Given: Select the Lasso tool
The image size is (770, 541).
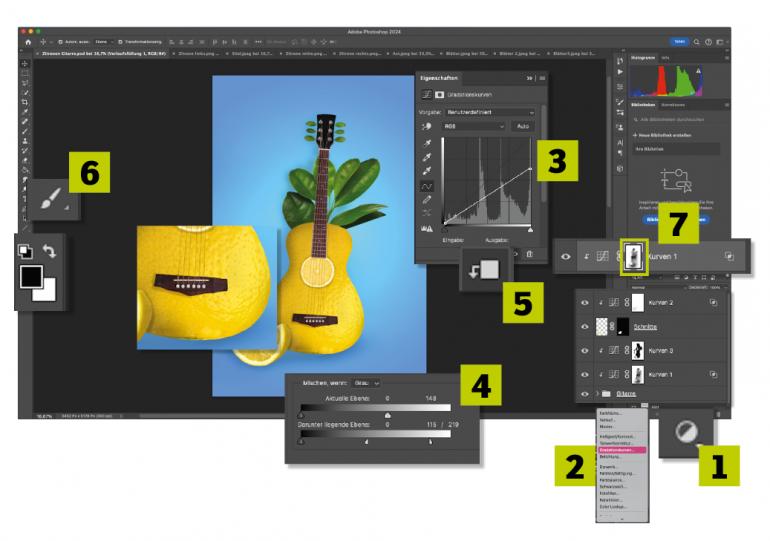Looking at the screenshot, I should click(25, 83).
